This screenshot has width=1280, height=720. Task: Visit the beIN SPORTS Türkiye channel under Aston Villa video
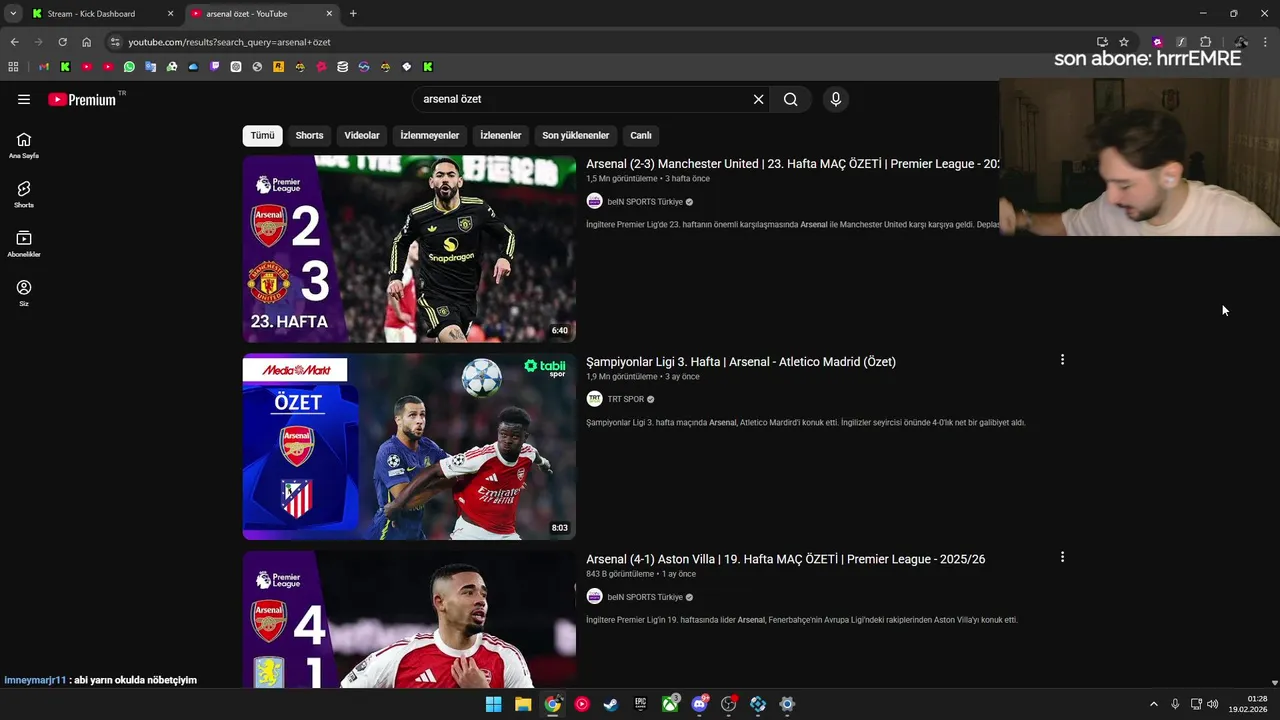click(645, 597)
